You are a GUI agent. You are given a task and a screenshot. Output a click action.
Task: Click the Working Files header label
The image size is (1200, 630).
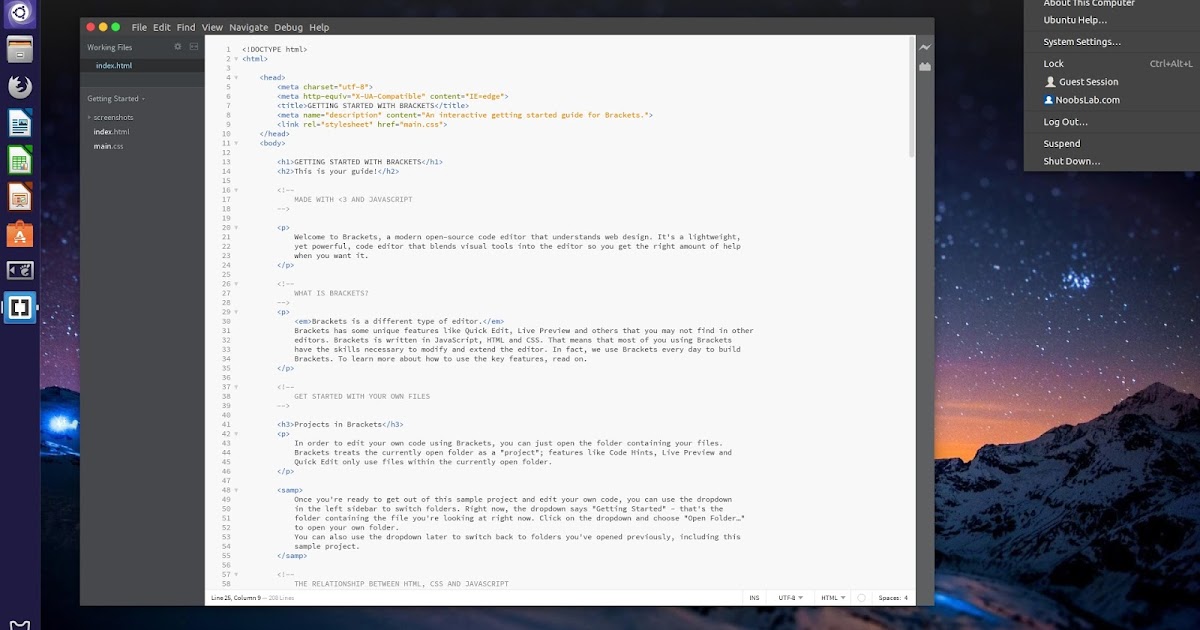(x=109, y=47)
